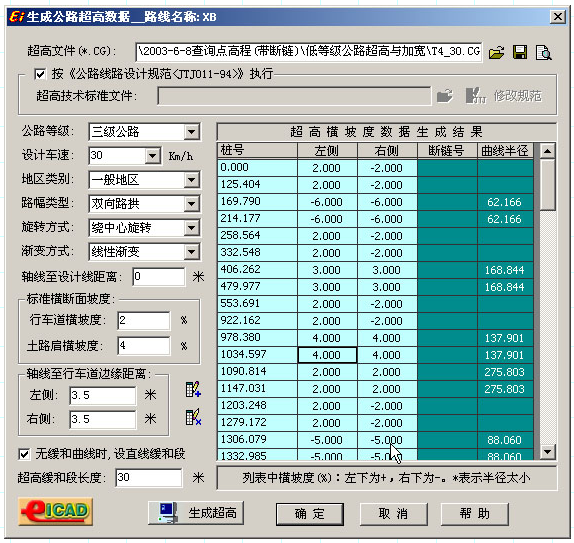
Task: Click the 左侧 lane edge distance field
Action: pyautogui.click(x=102, y=395)
